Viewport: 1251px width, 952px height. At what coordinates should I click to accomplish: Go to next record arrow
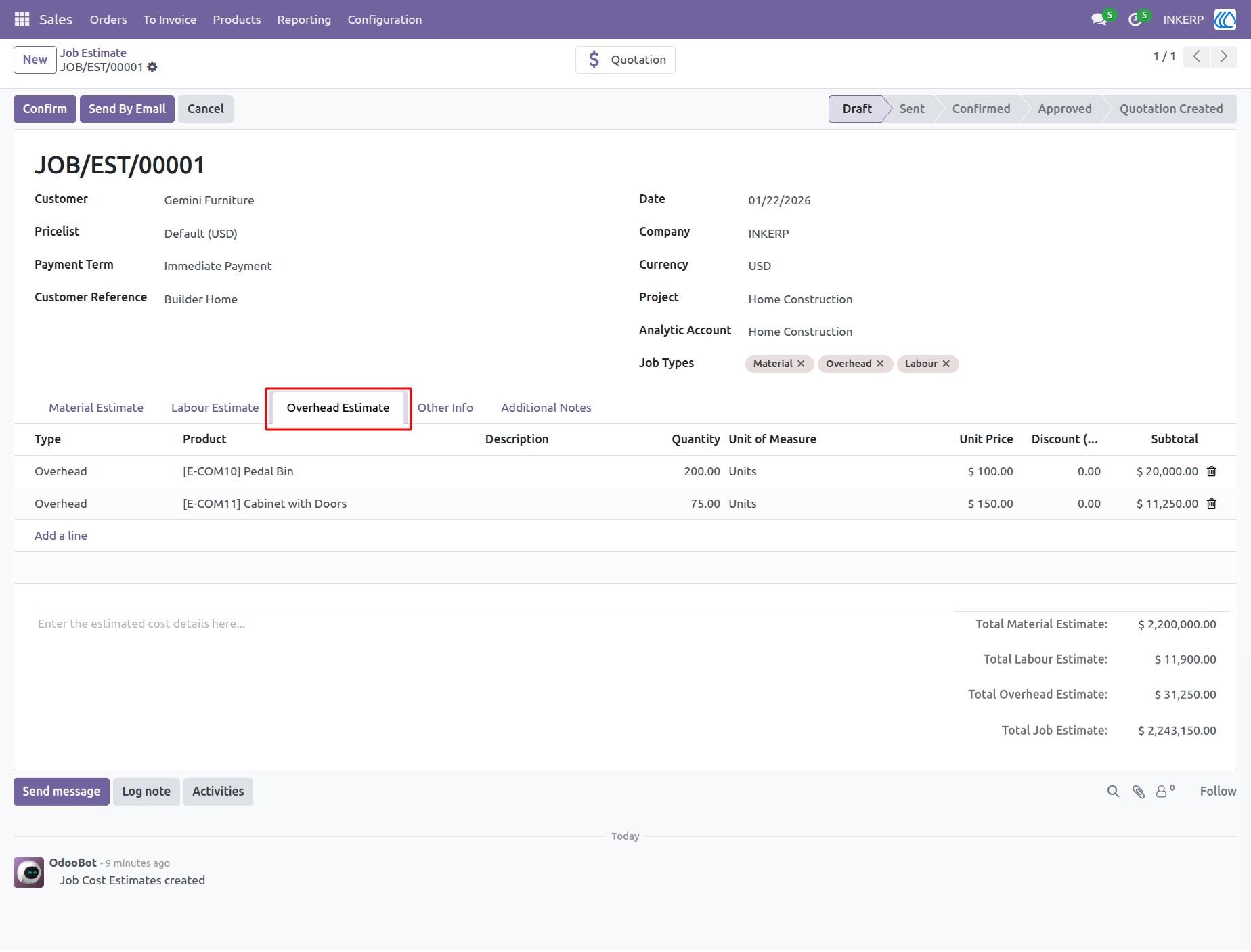tap(1224, 57)
